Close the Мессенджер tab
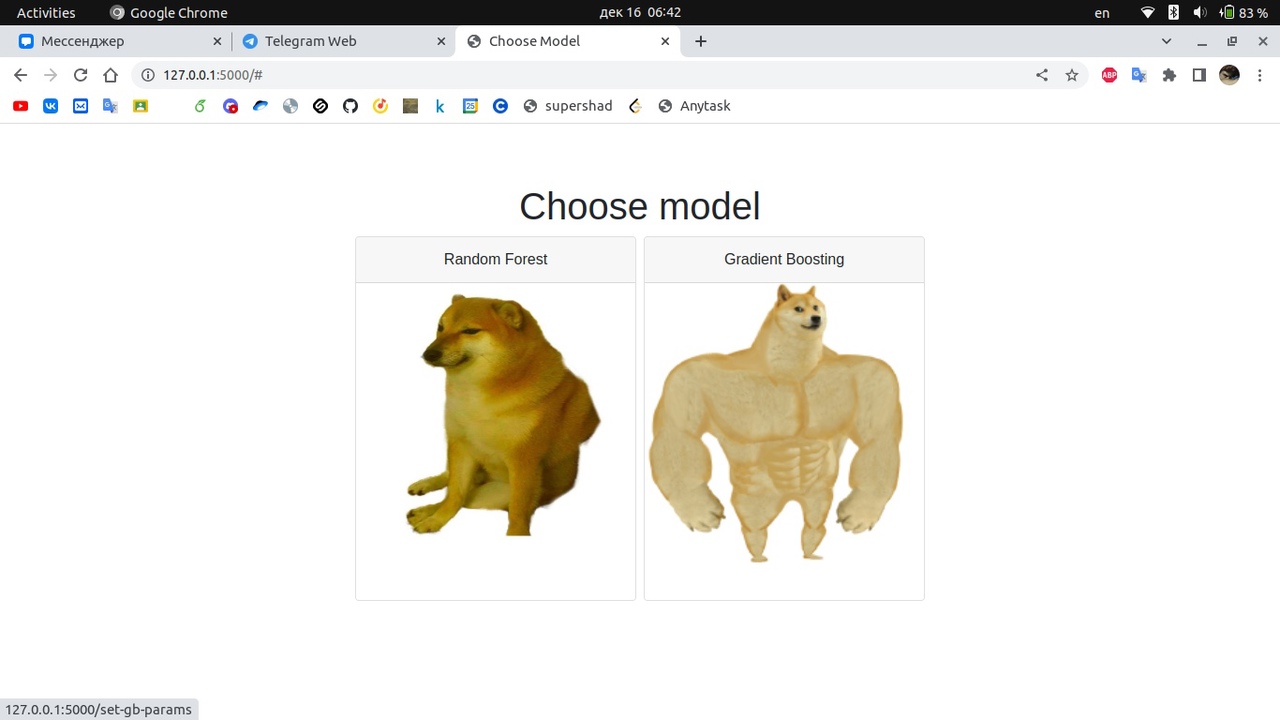 218,41
